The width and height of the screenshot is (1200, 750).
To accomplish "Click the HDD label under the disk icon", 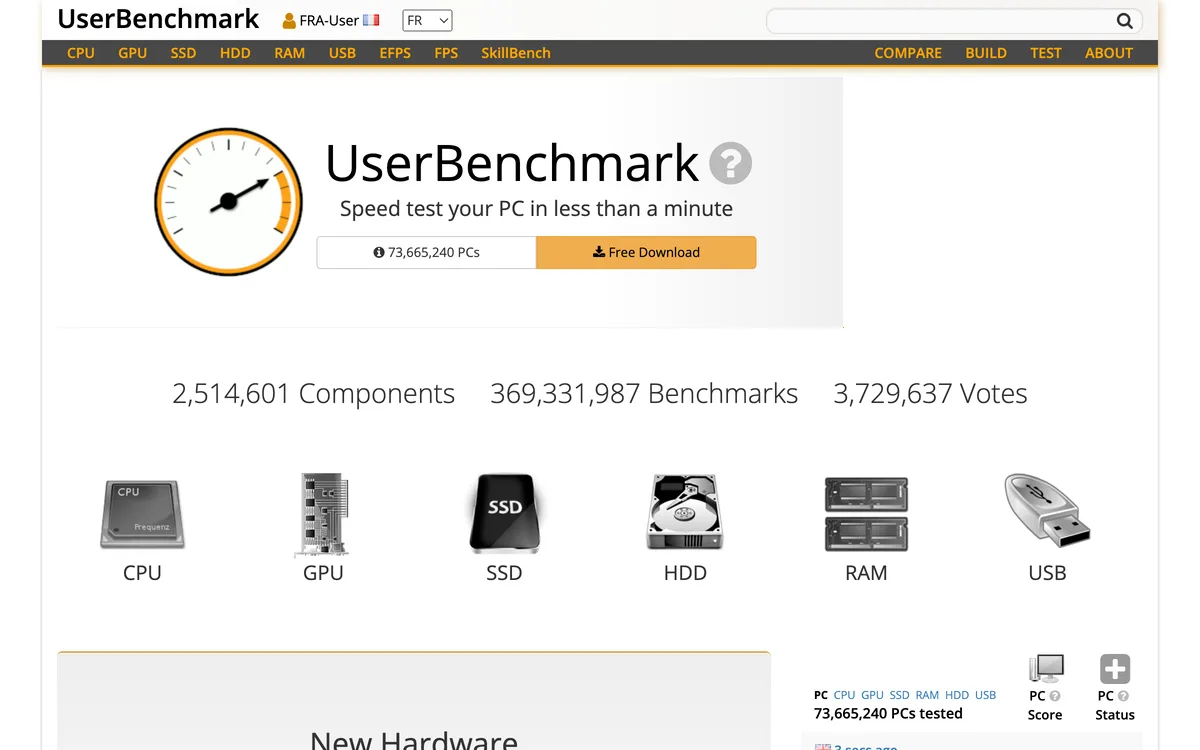I will coord(685,573).
